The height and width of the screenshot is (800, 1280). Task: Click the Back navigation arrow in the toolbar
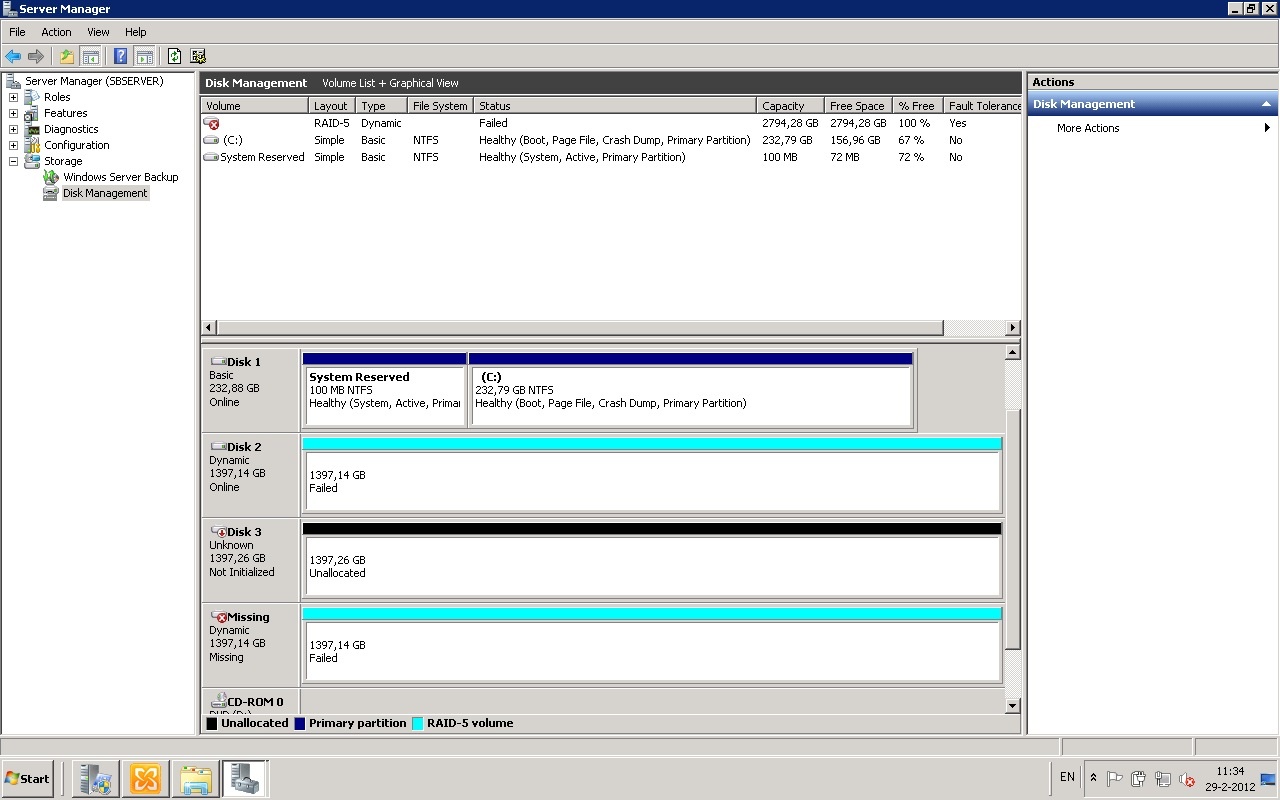[x=13, y=55]
